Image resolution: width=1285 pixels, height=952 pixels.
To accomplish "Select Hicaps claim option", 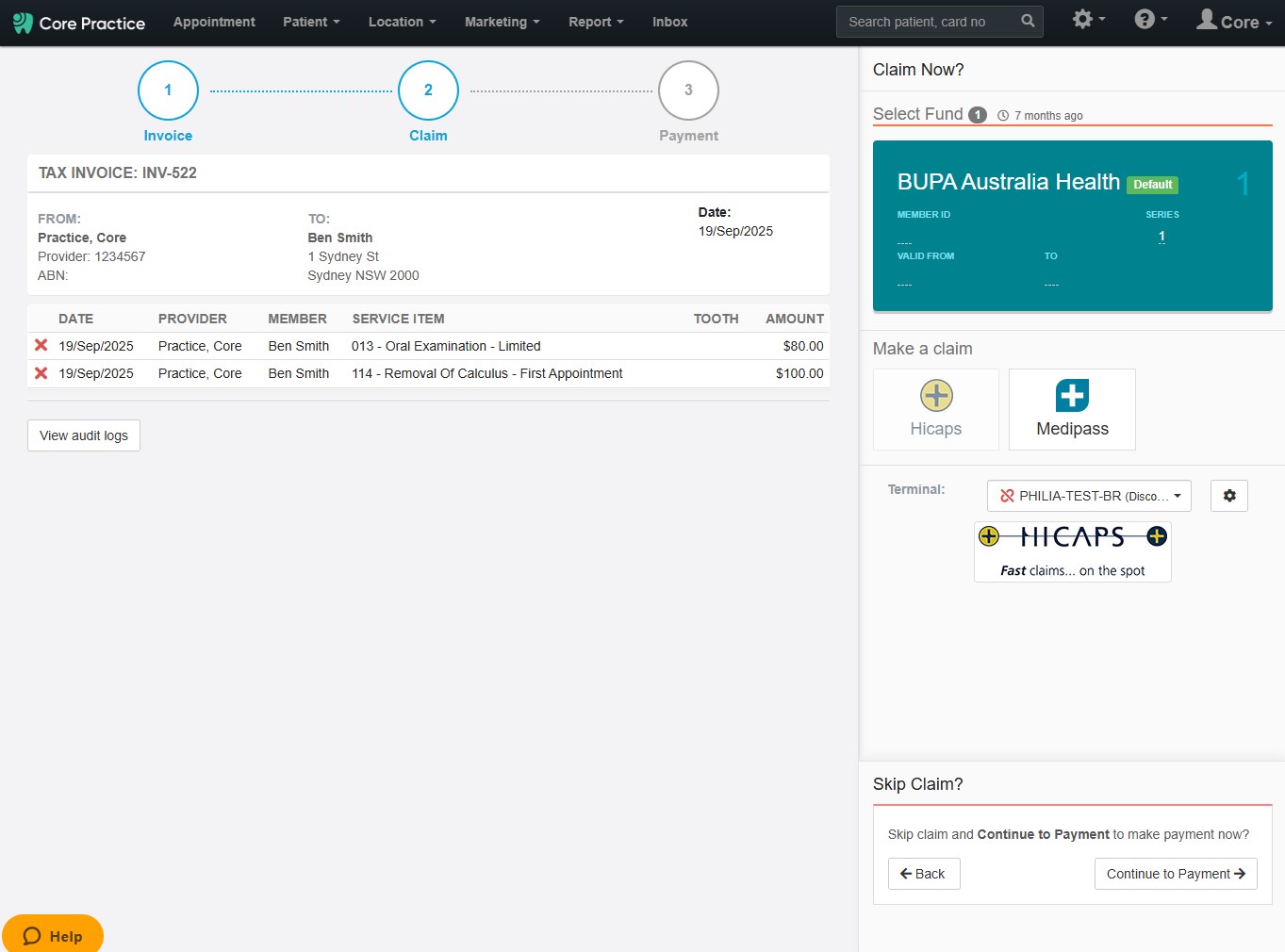I will (936, 409).
